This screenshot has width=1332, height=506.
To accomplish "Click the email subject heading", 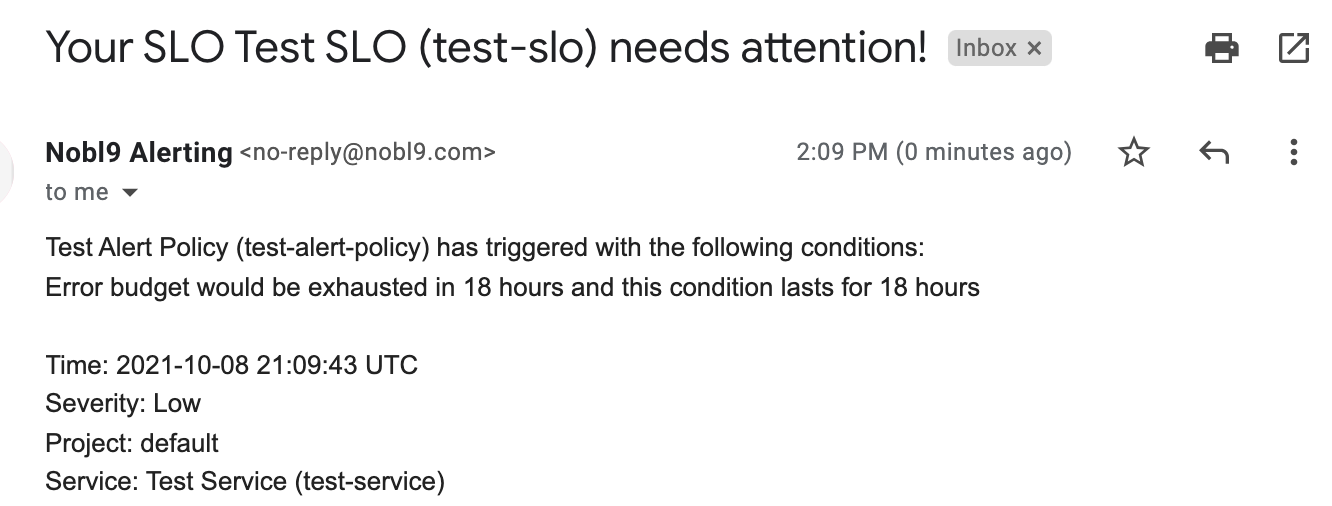I will point(486,48).
